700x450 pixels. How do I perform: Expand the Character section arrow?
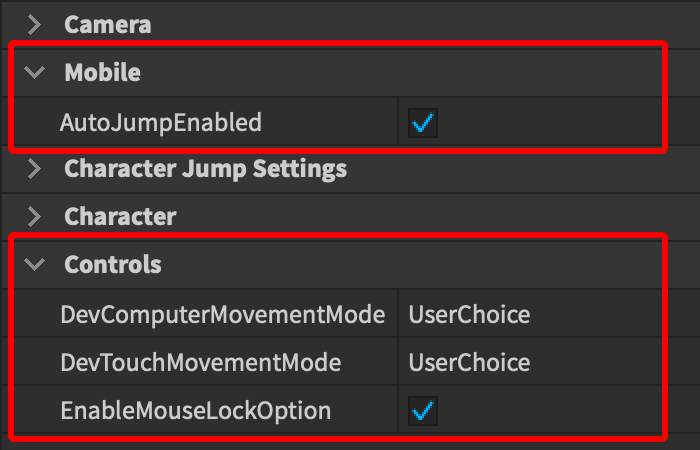click(x=35, y=216)
